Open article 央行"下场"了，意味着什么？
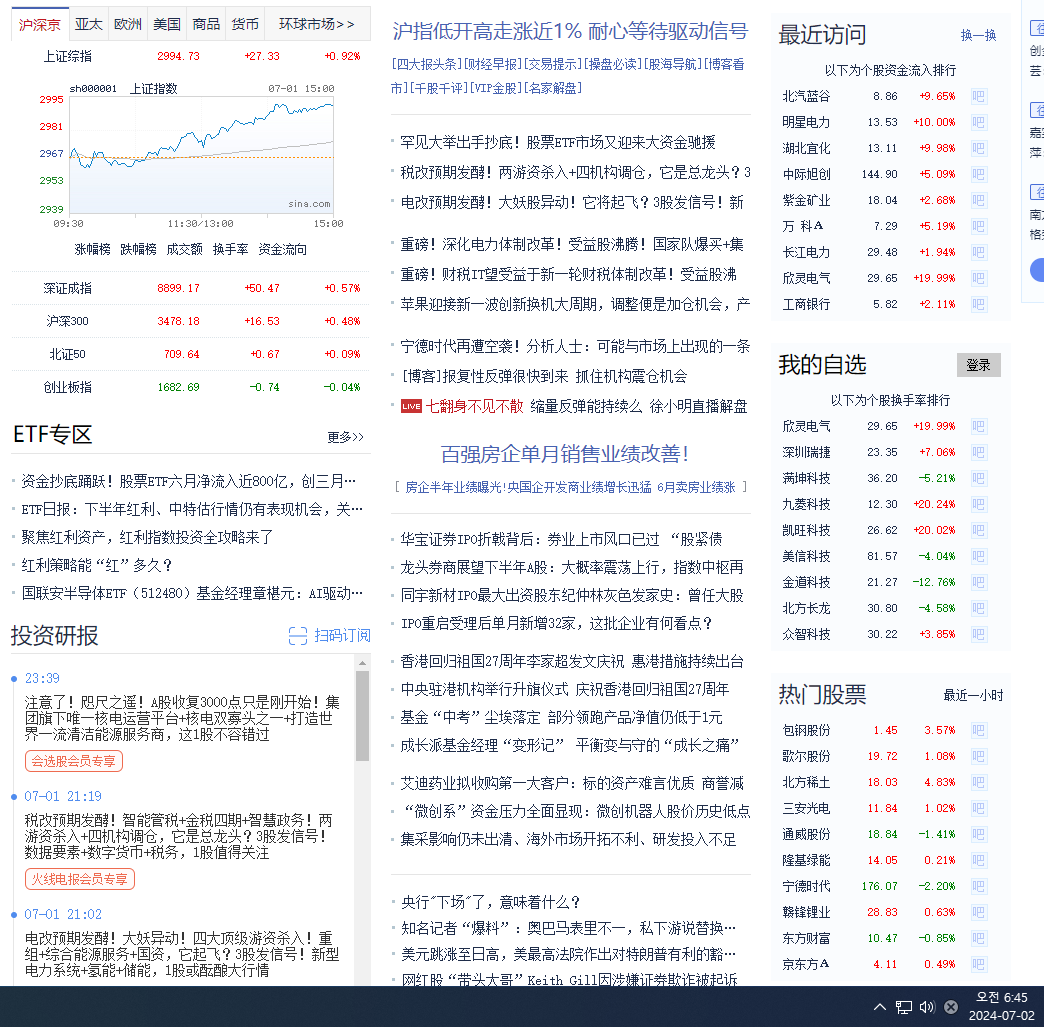 tap(490, 902)
